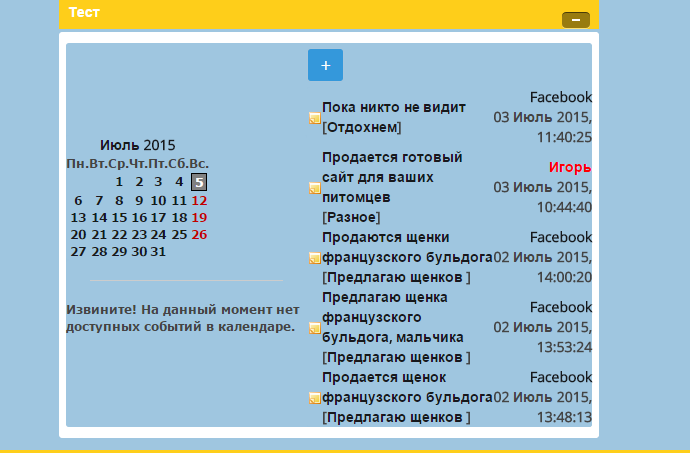Select day 27 in the calendar

click(x=78, y=251)
